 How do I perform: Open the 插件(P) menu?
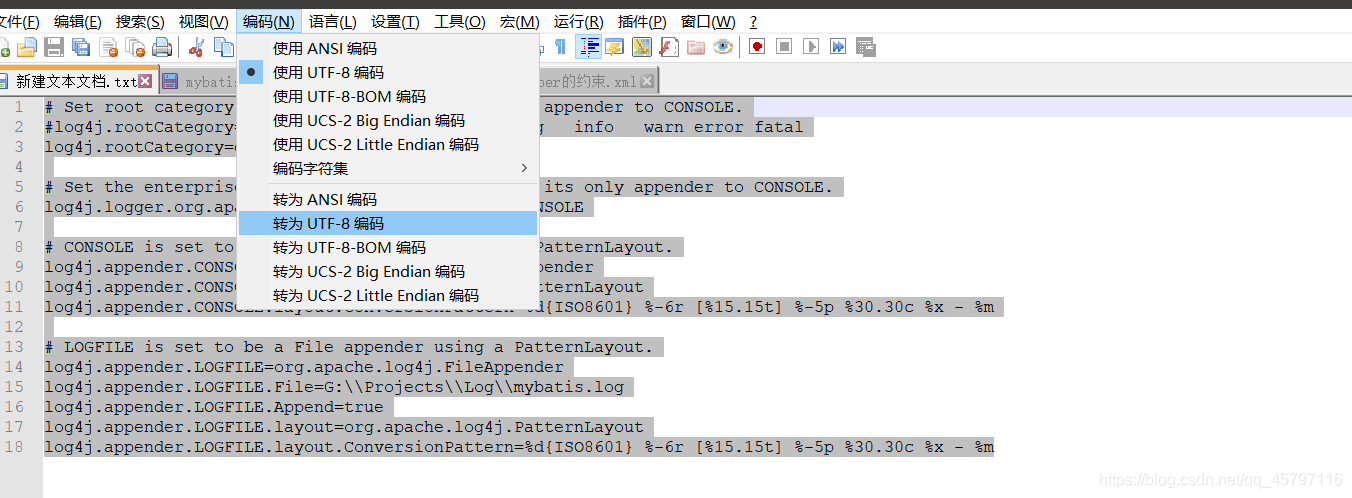(642, 21)
